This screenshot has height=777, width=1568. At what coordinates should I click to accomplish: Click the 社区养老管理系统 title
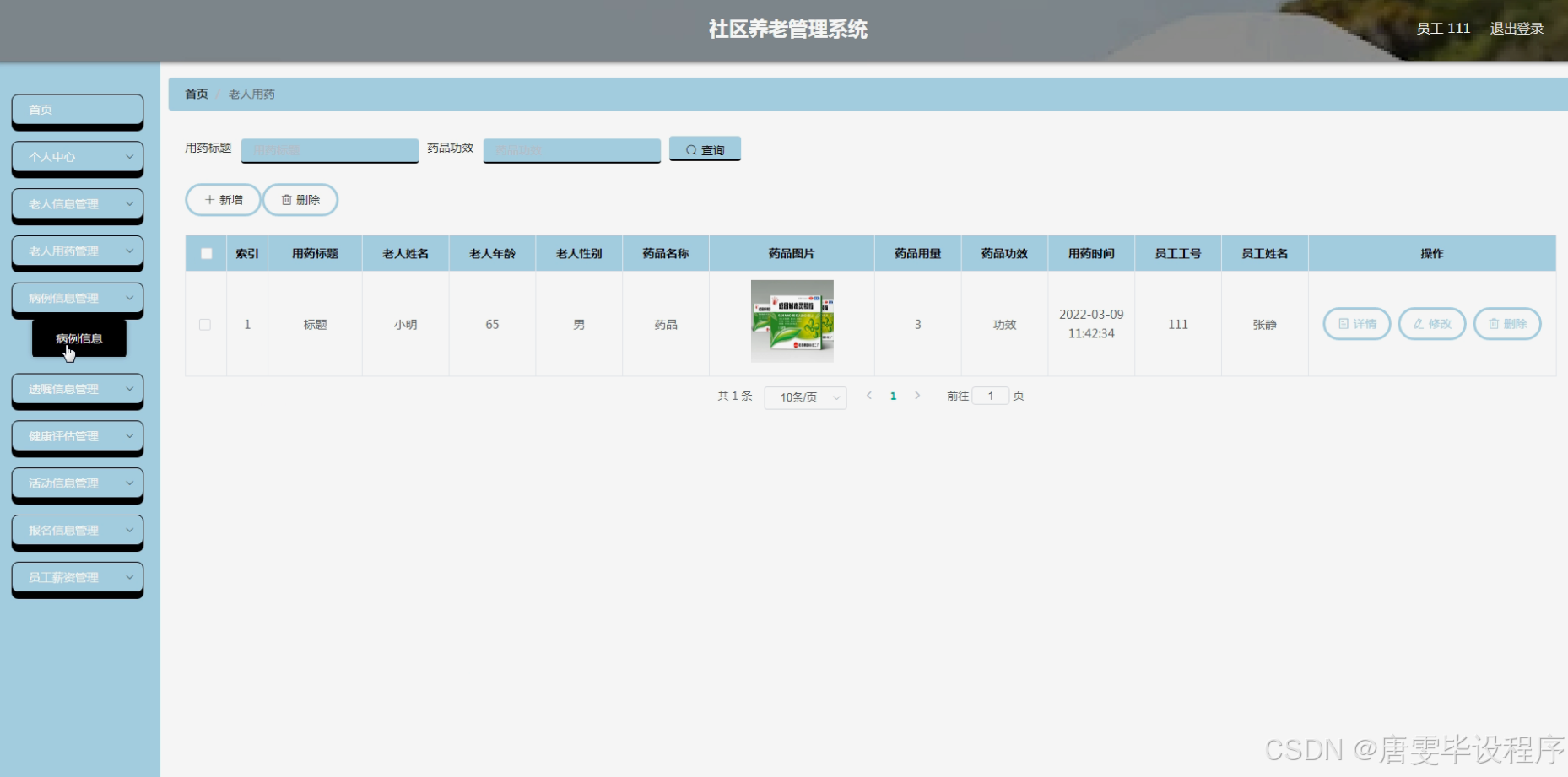(x=788, y=30)
